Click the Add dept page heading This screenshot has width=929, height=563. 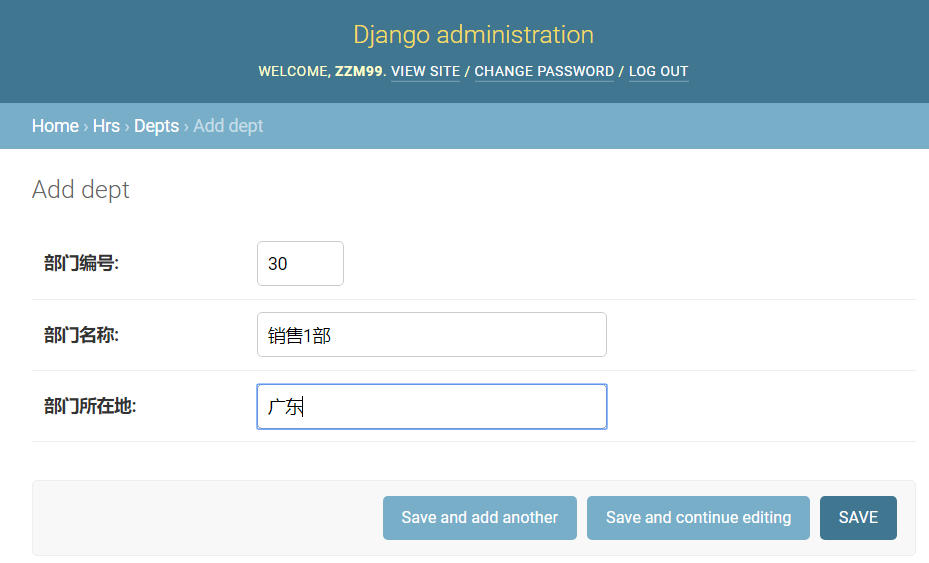coord(81,190)
